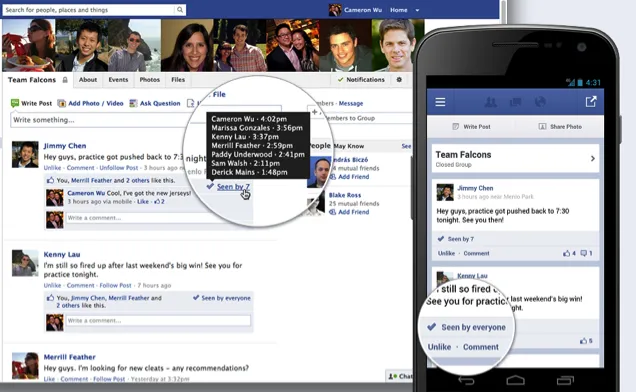Click the thumbs-up icon on Jimmy Chen's likes

(x=50, y=180)
